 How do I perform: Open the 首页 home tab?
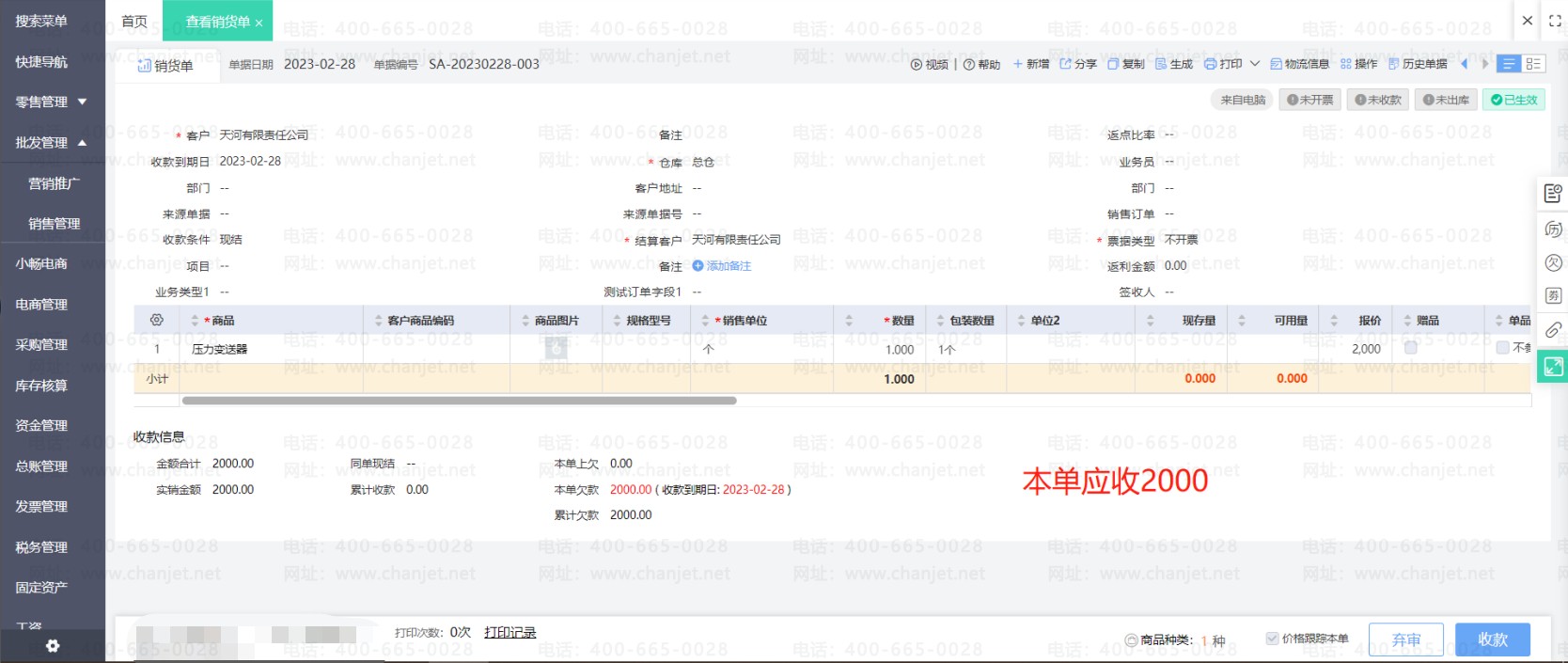(x=134, y=21)
